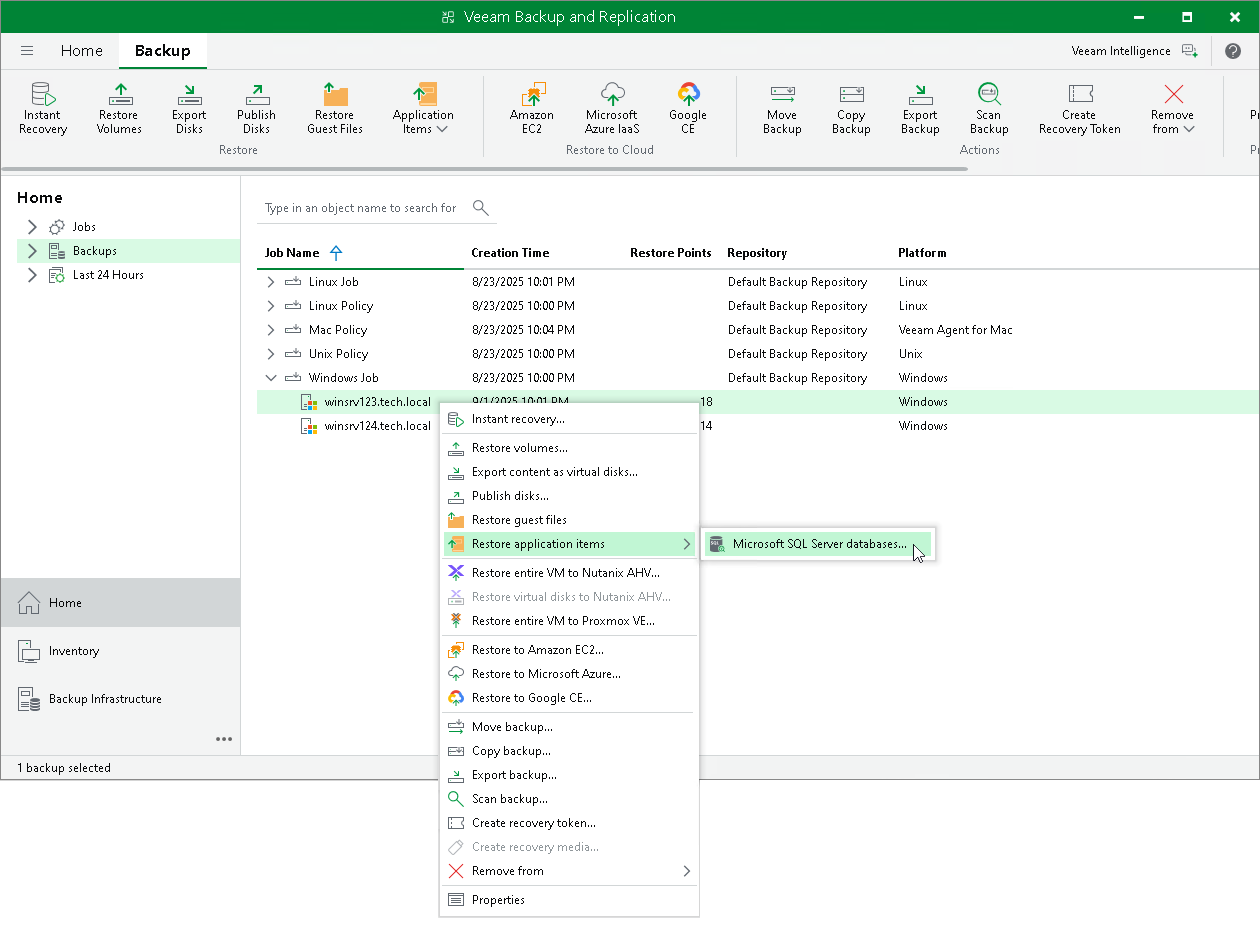This screenshot has height=926, width=1260.
Task: Create Recovery Token from the ribbon
Action: point(1079,108)
